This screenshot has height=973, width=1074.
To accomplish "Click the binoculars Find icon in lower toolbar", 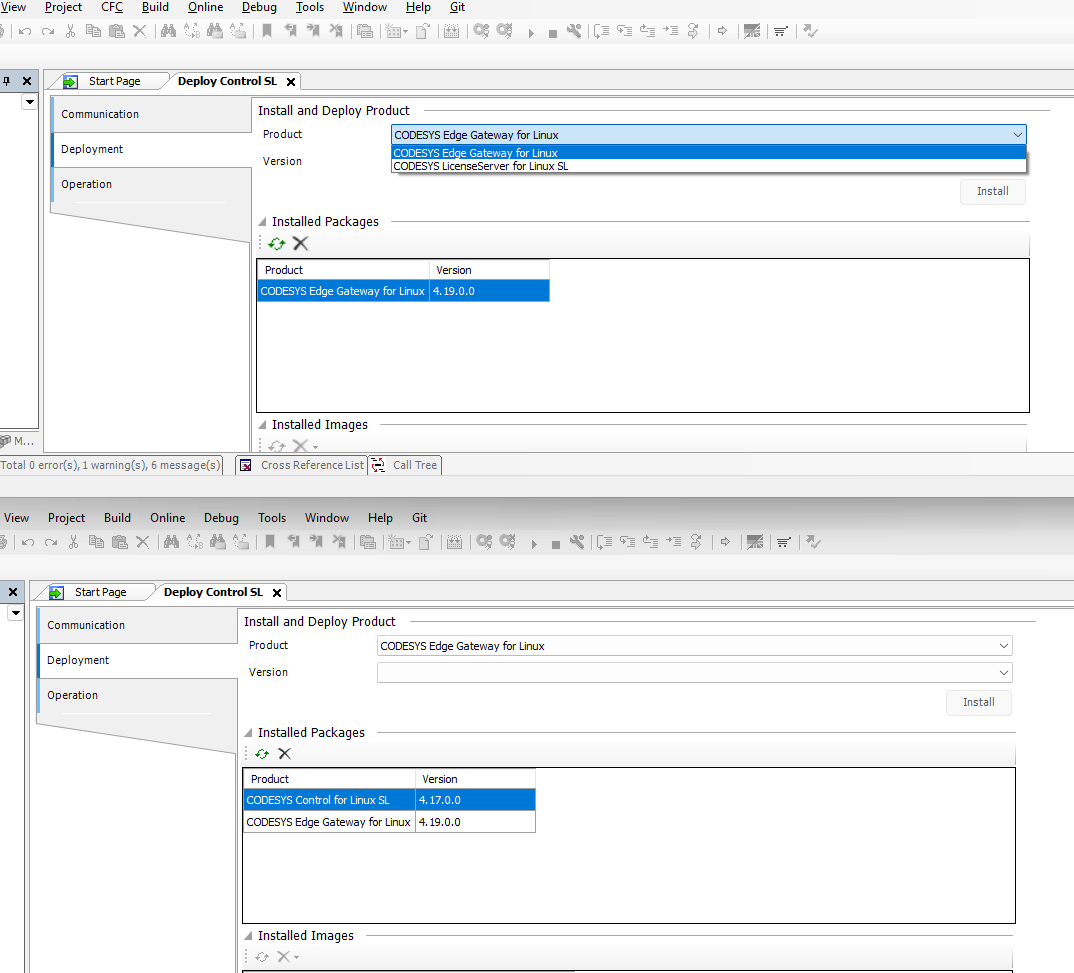I will (171, 542).
